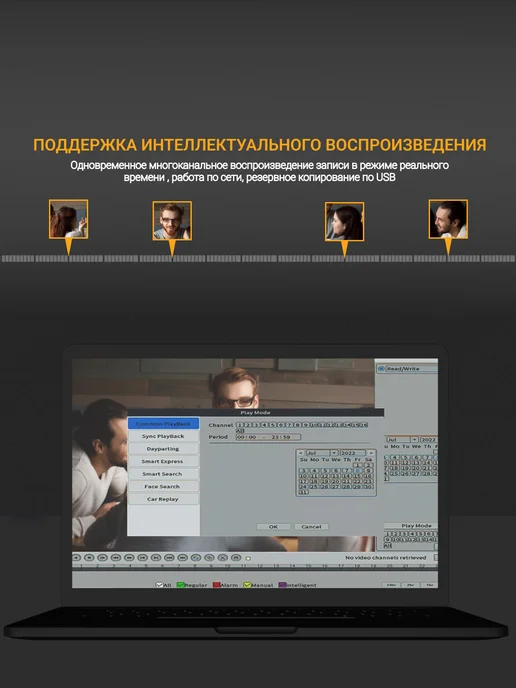Screen dimensions: 516x688
Task: Click the next frame playback icon
Action: coord(156,558)
